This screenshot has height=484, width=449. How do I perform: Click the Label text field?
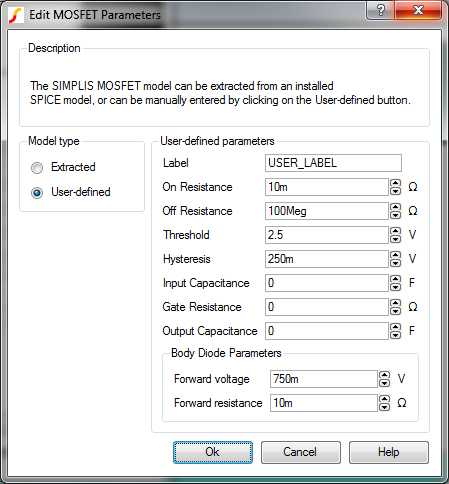click(333, 163)
